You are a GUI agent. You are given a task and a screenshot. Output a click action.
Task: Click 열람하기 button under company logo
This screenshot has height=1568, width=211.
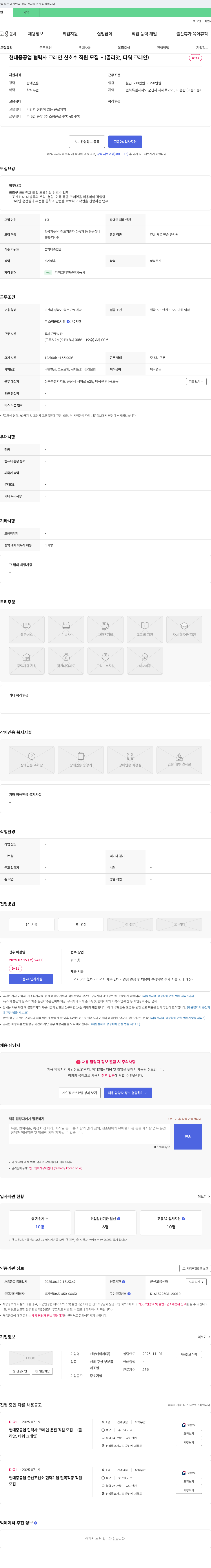click(42, 1371)
